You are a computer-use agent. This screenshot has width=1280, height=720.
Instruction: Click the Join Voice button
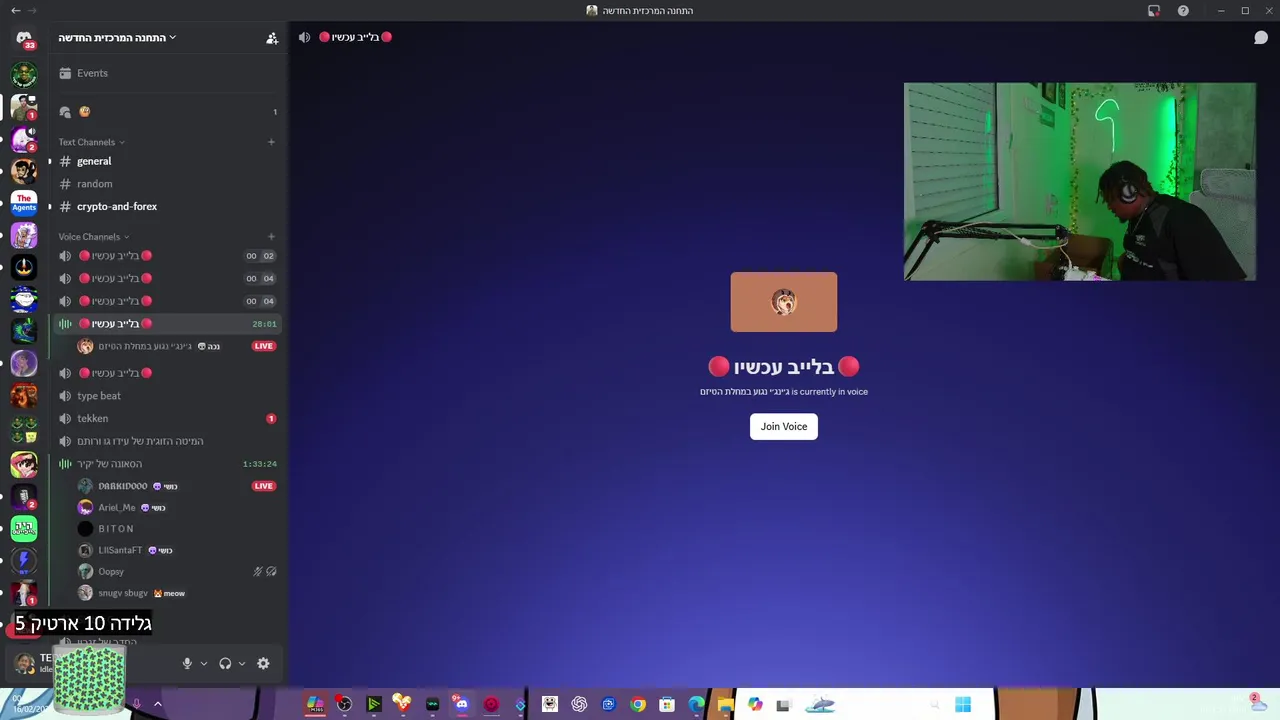[784, 426]
